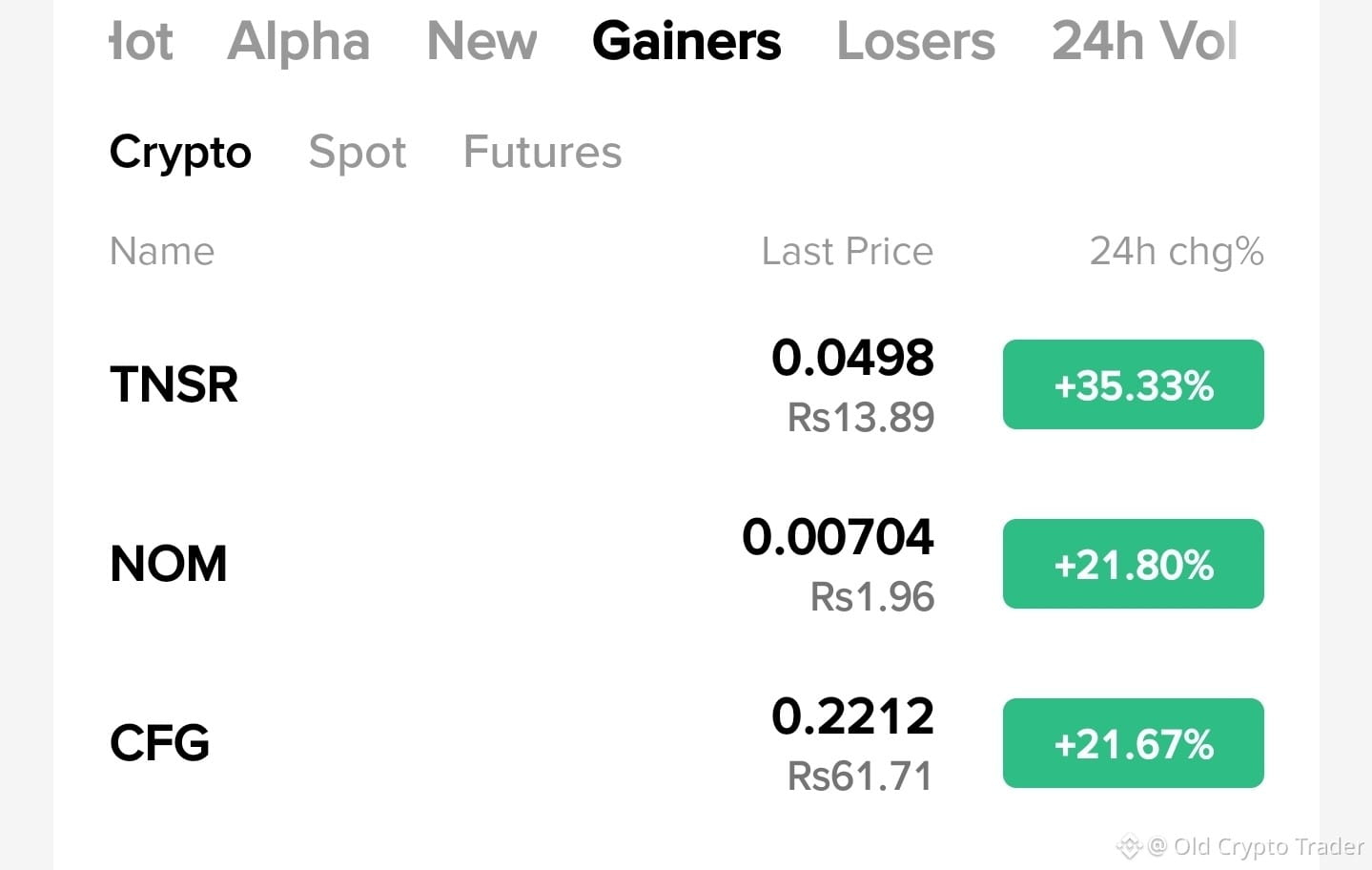Open the TNSR coin row

pyautogui.click(x=686, y=384)
